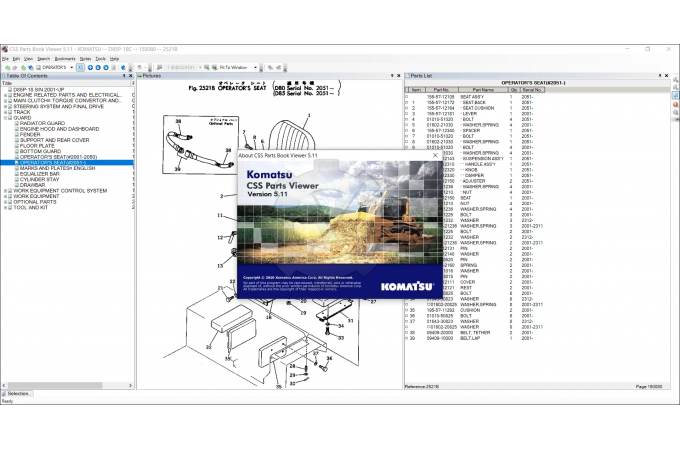This screenshot has height=450, width=680.
Task: Click the Part Name column header
Action: (x=483, y=90)
